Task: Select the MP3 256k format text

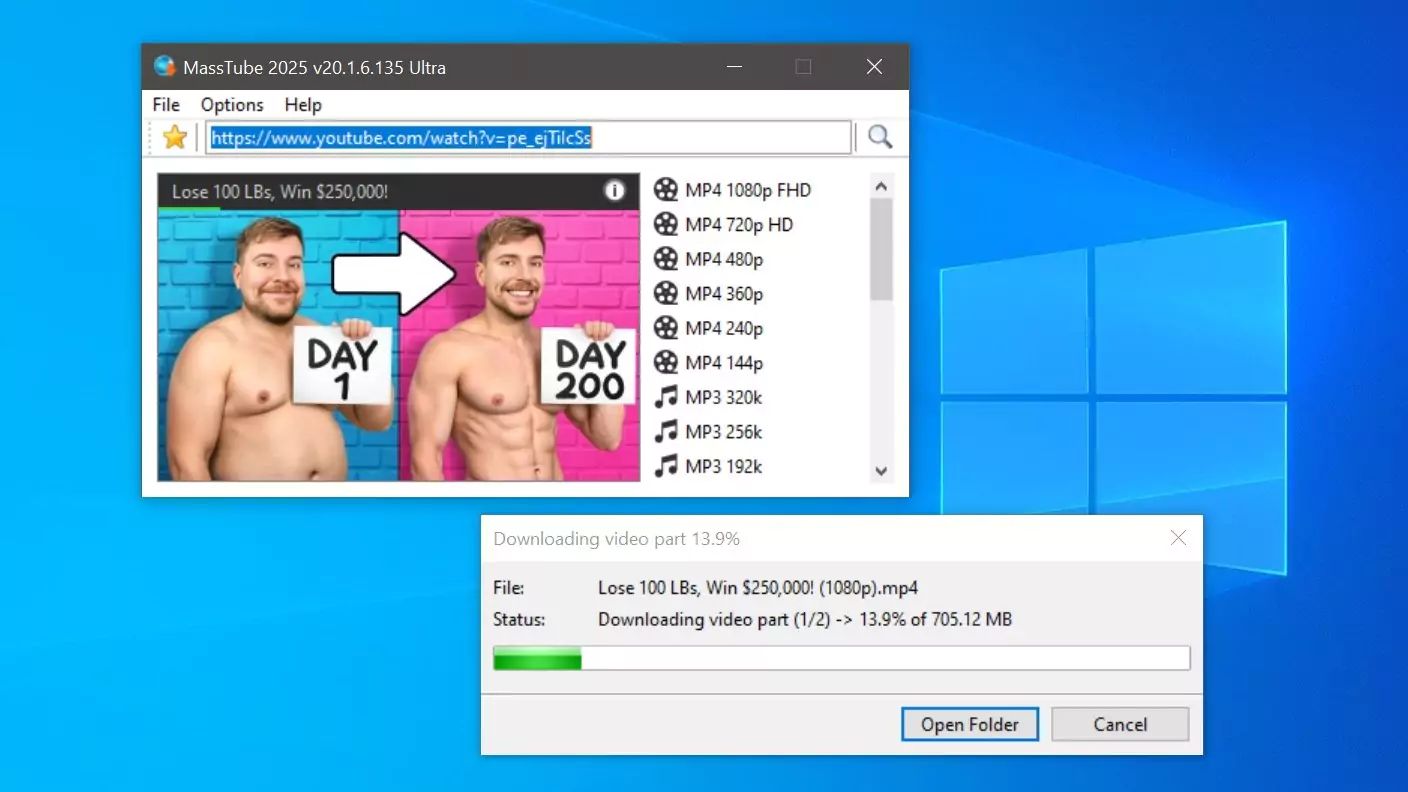Action: 724,432
